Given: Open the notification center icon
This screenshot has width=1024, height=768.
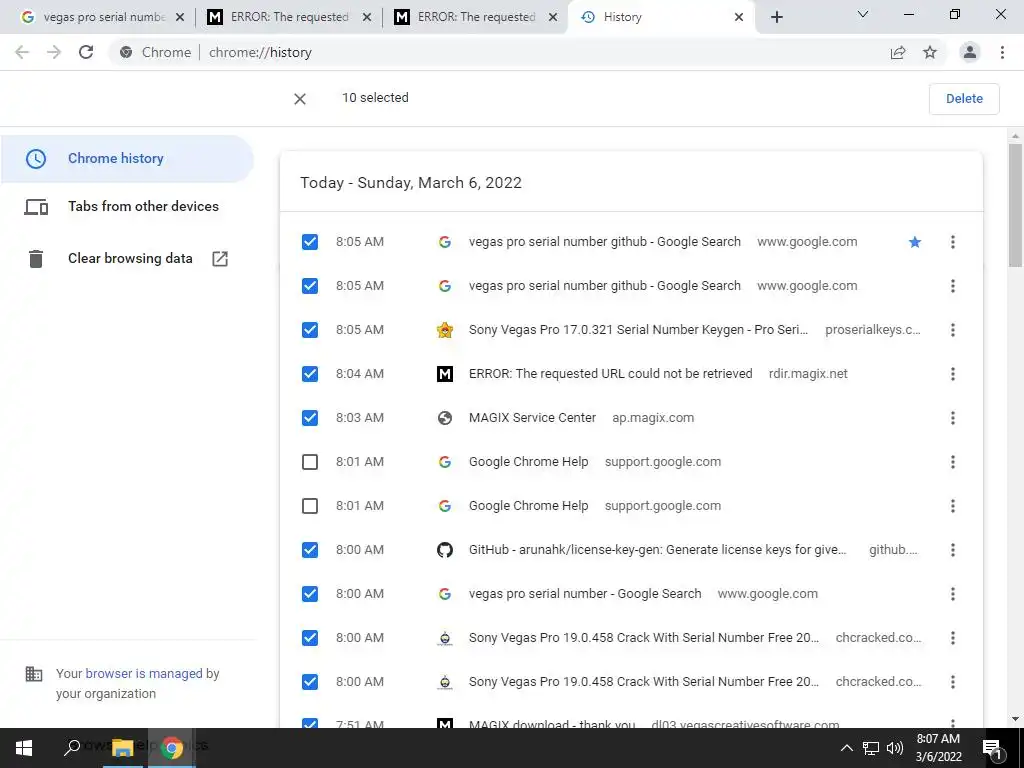Looking at the screenshot, I should click(x=992, y=748).
